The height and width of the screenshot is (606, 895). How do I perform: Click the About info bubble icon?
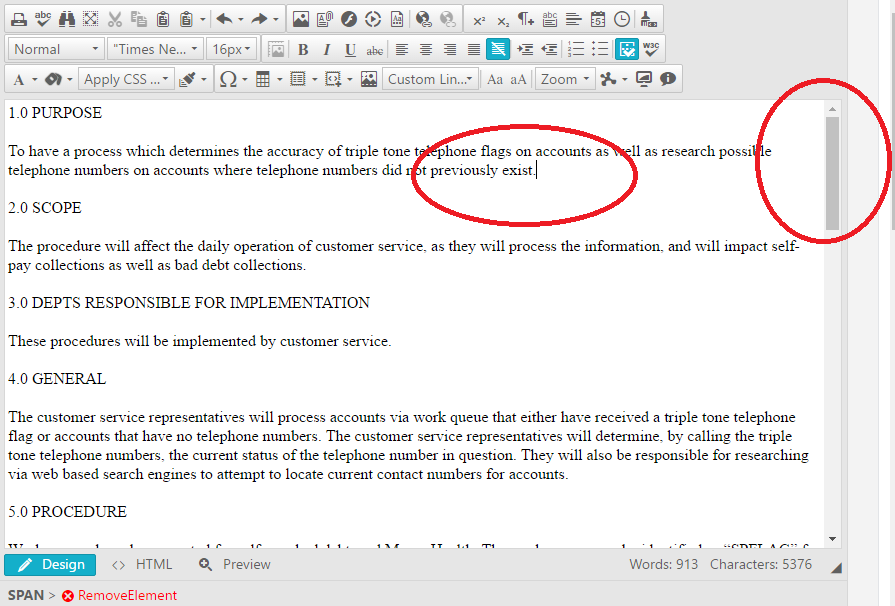668,79
